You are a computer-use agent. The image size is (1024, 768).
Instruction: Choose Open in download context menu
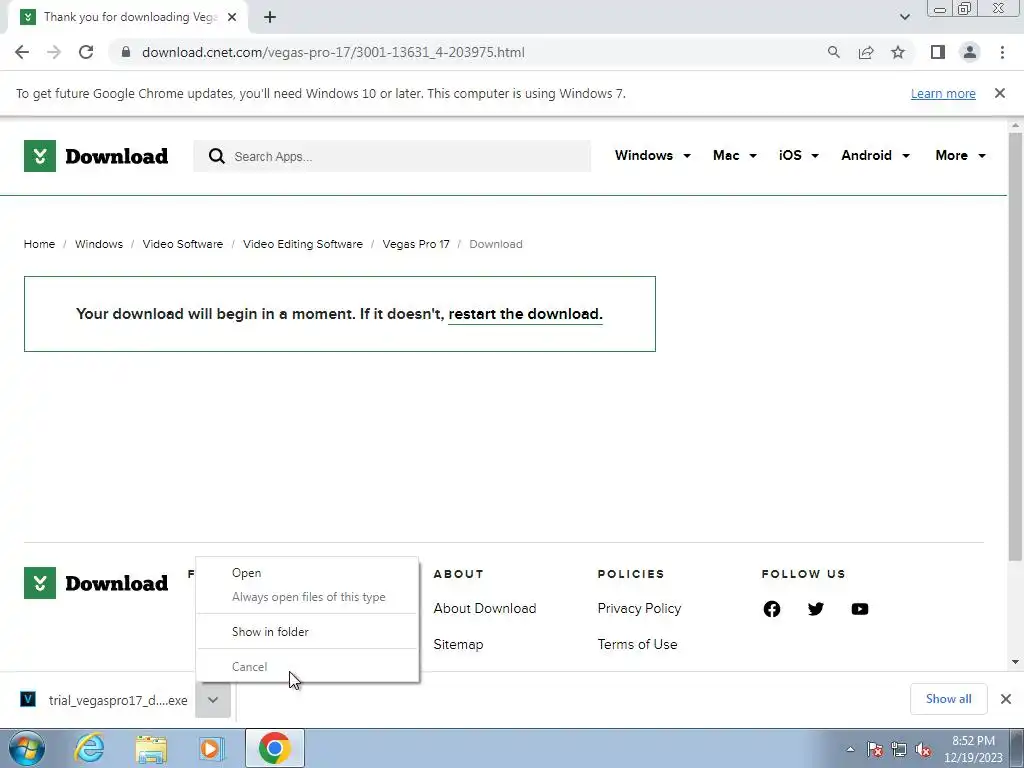click(307, 573)
